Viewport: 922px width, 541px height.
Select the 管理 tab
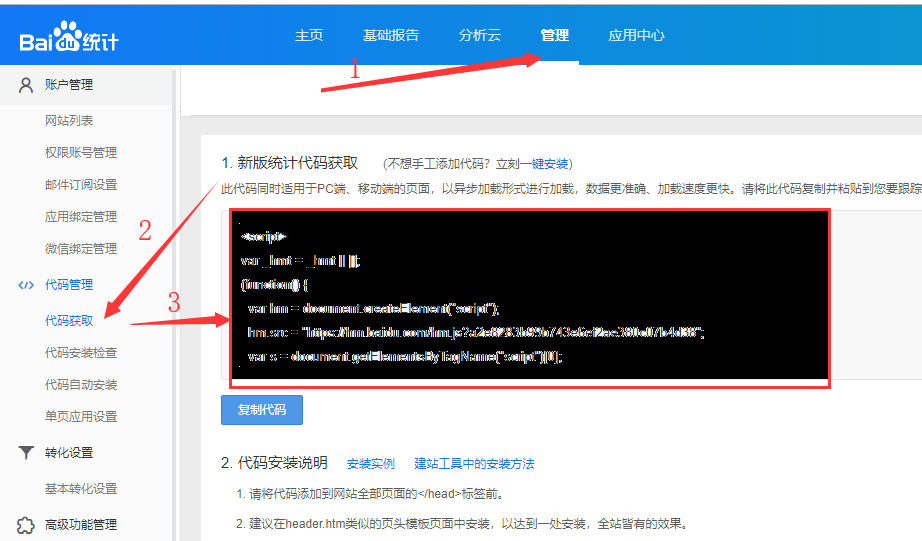554,35
